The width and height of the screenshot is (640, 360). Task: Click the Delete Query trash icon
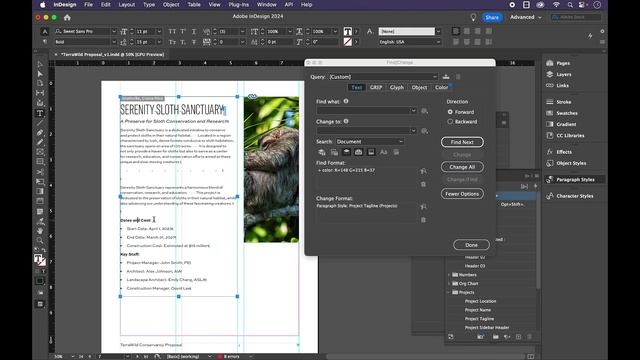pyautogui.click(x=458, y=77)
